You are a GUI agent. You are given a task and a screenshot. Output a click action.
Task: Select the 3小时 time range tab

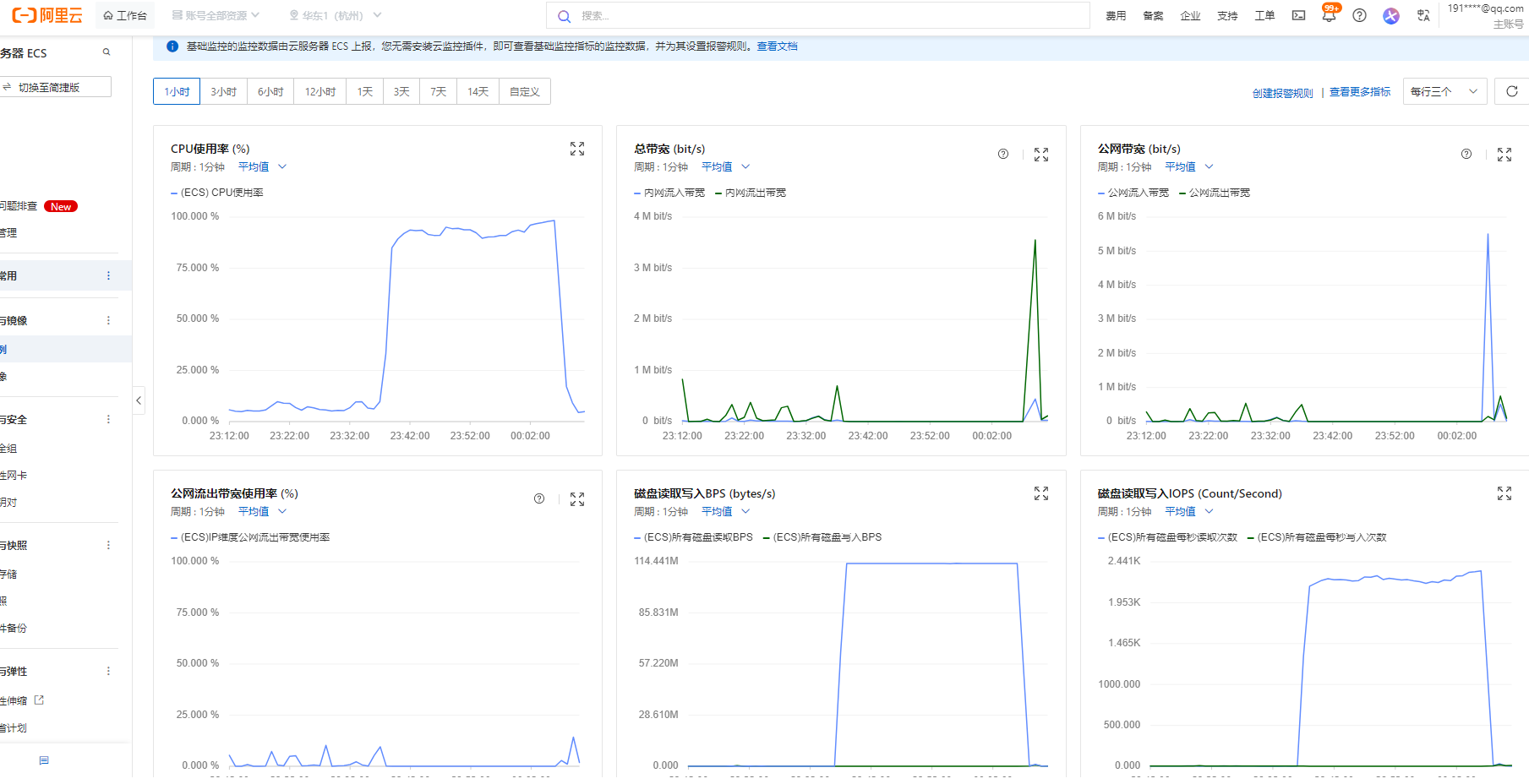(x=224, y=91)
